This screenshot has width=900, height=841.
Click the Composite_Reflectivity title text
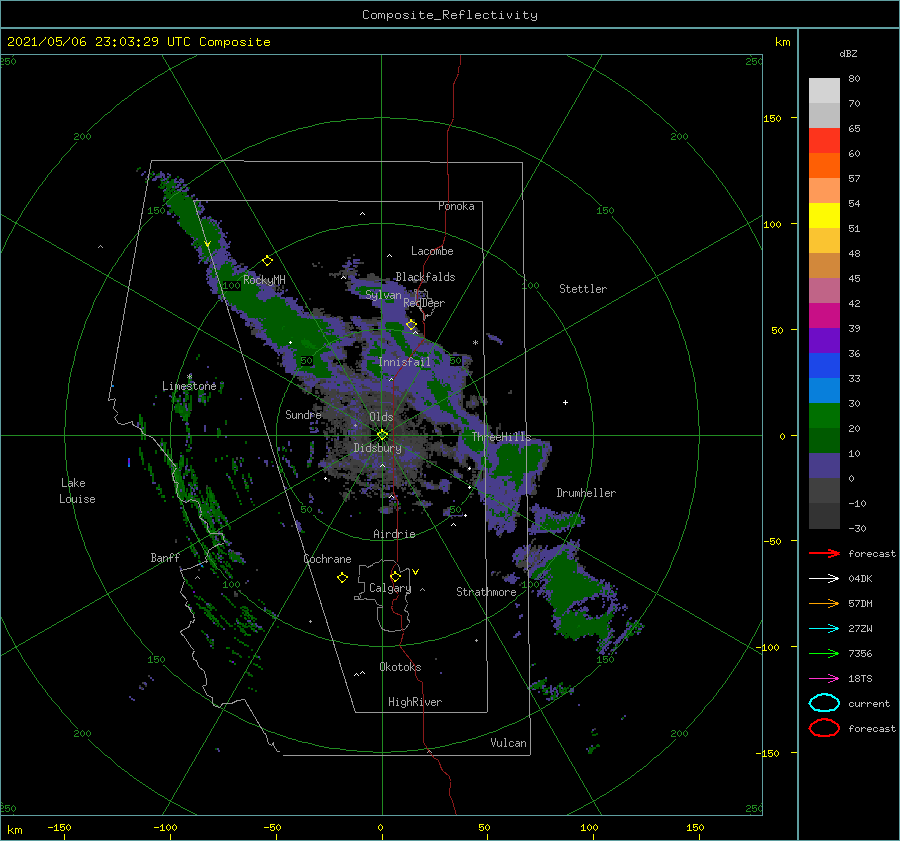point(449,15)
